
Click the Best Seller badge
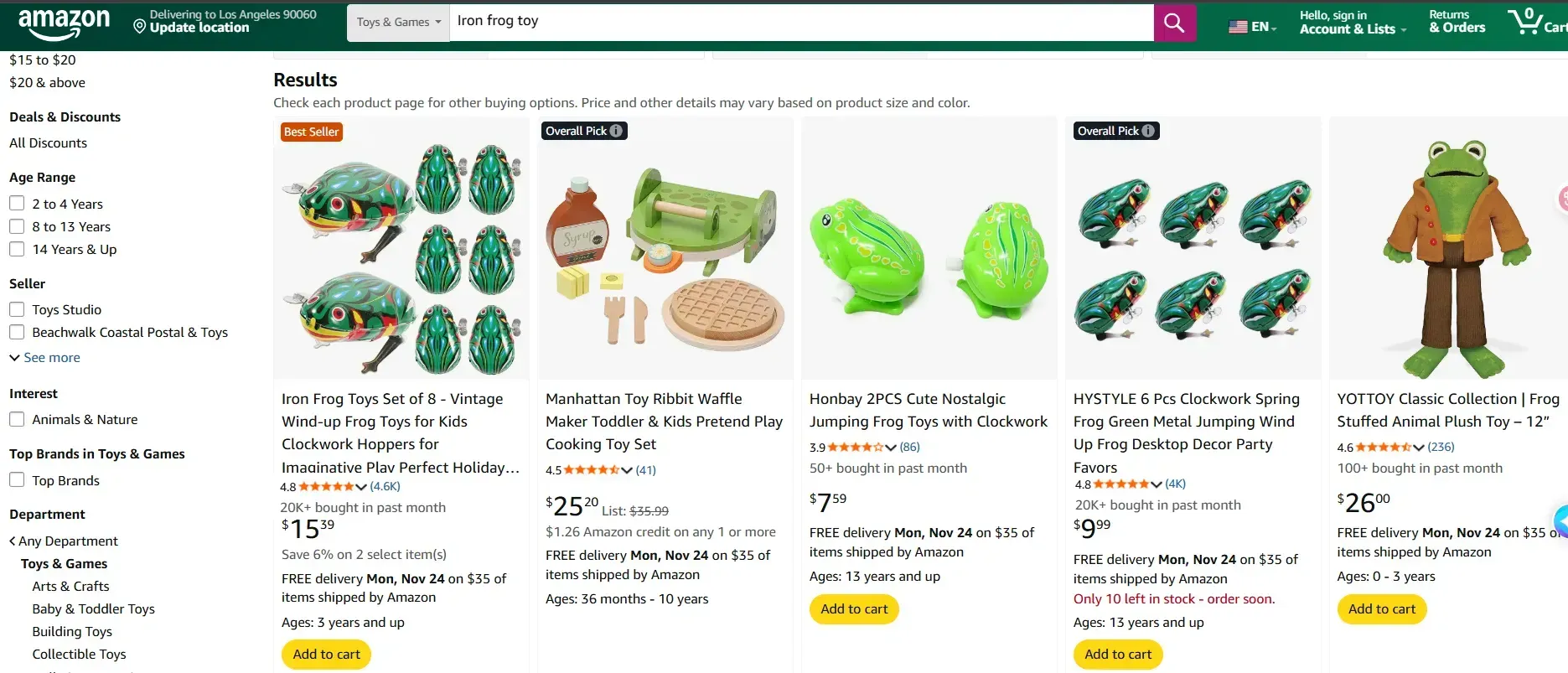point(311,132)
